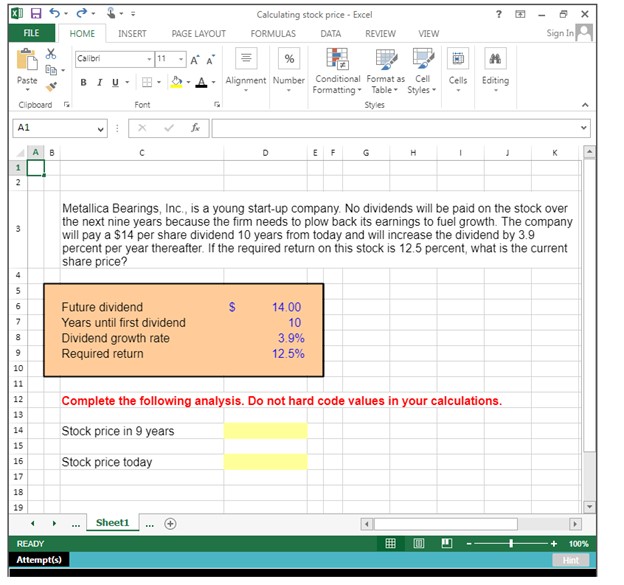
Task: Select the HOME ribbon tab
Action: point(82,33)
